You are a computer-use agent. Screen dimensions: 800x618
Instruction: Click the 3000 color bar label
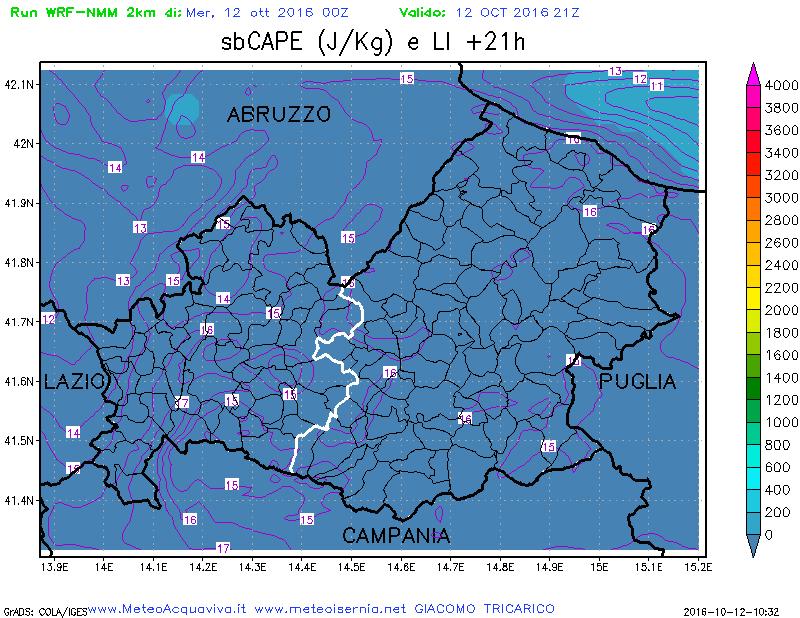click(x=781, y=197)
